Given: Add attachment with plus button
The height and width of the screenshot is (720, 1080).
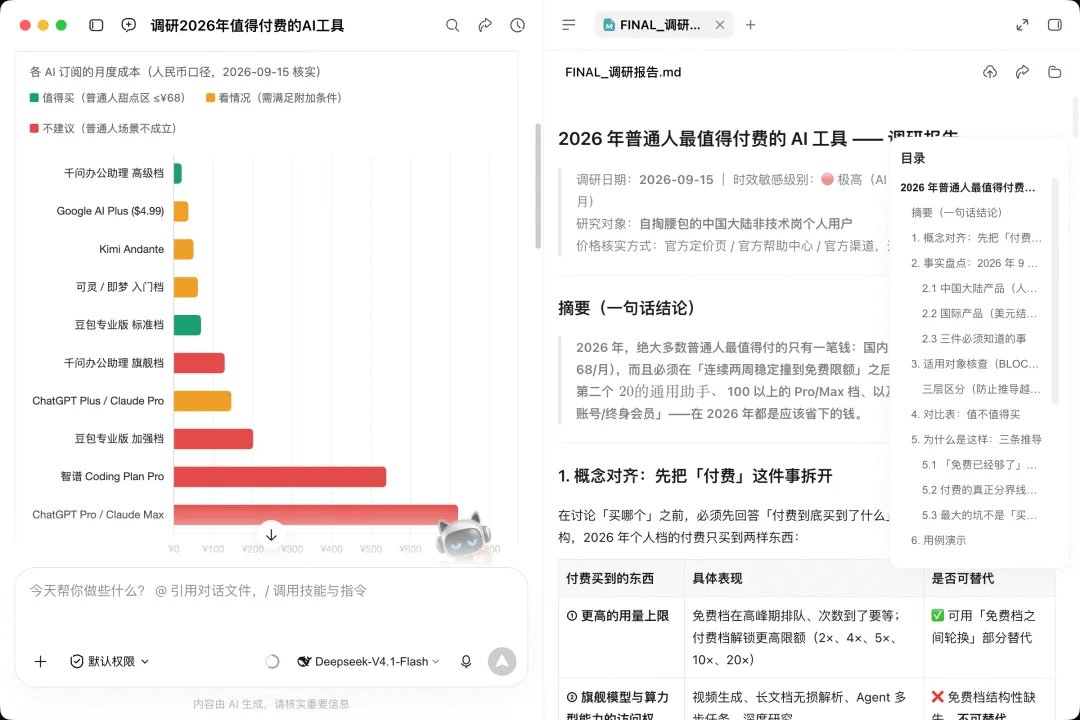Looking at the screenshot, I should (x=41, y=661).
